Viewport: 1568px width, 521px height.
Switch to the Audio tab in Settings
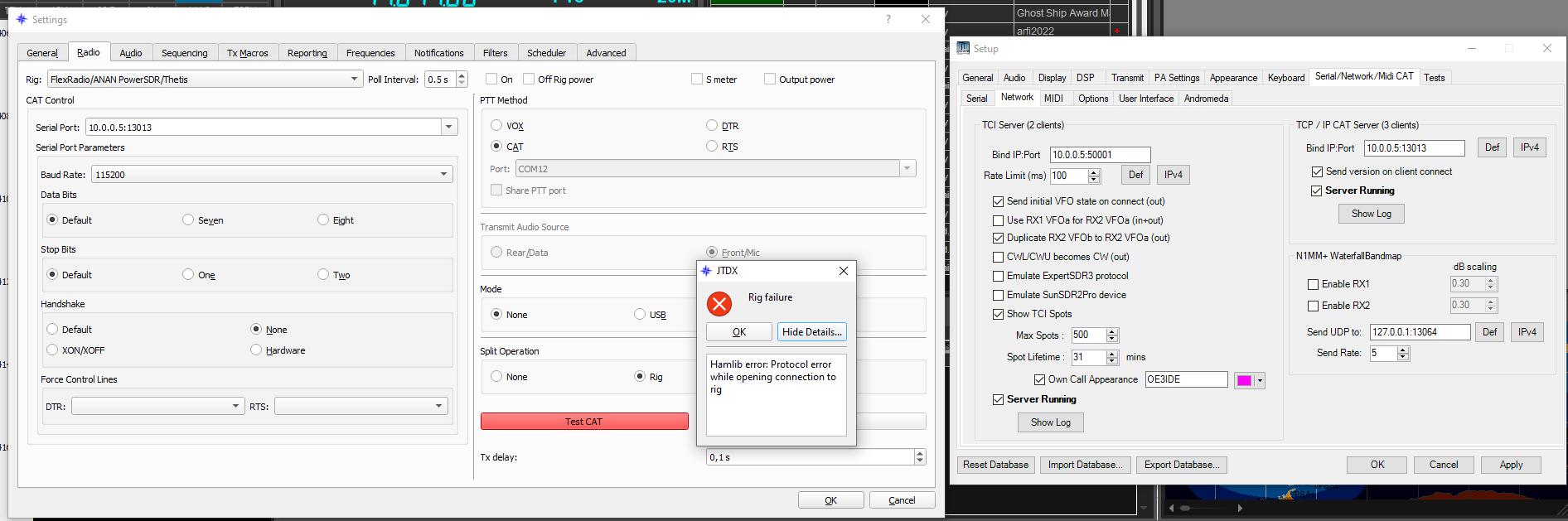click(131, 53)
